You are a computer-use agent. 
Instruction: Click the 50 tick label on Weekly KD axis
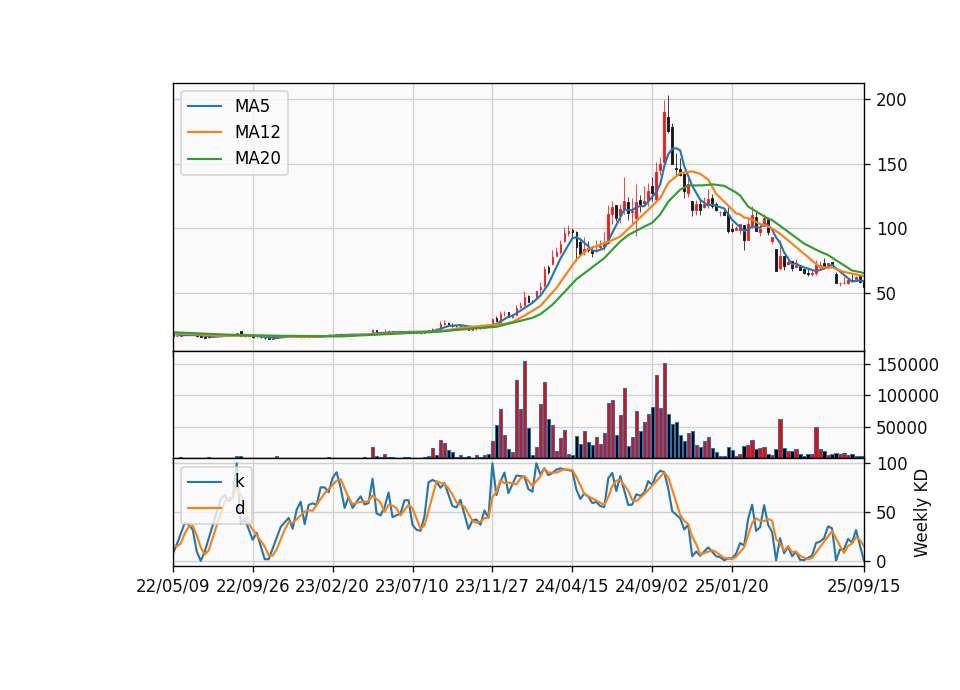tap(886, 512)
